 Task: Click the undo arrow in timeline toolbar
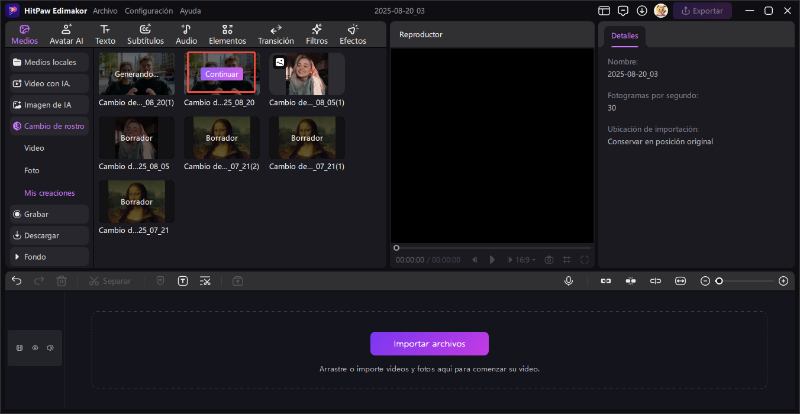(17, 281)
